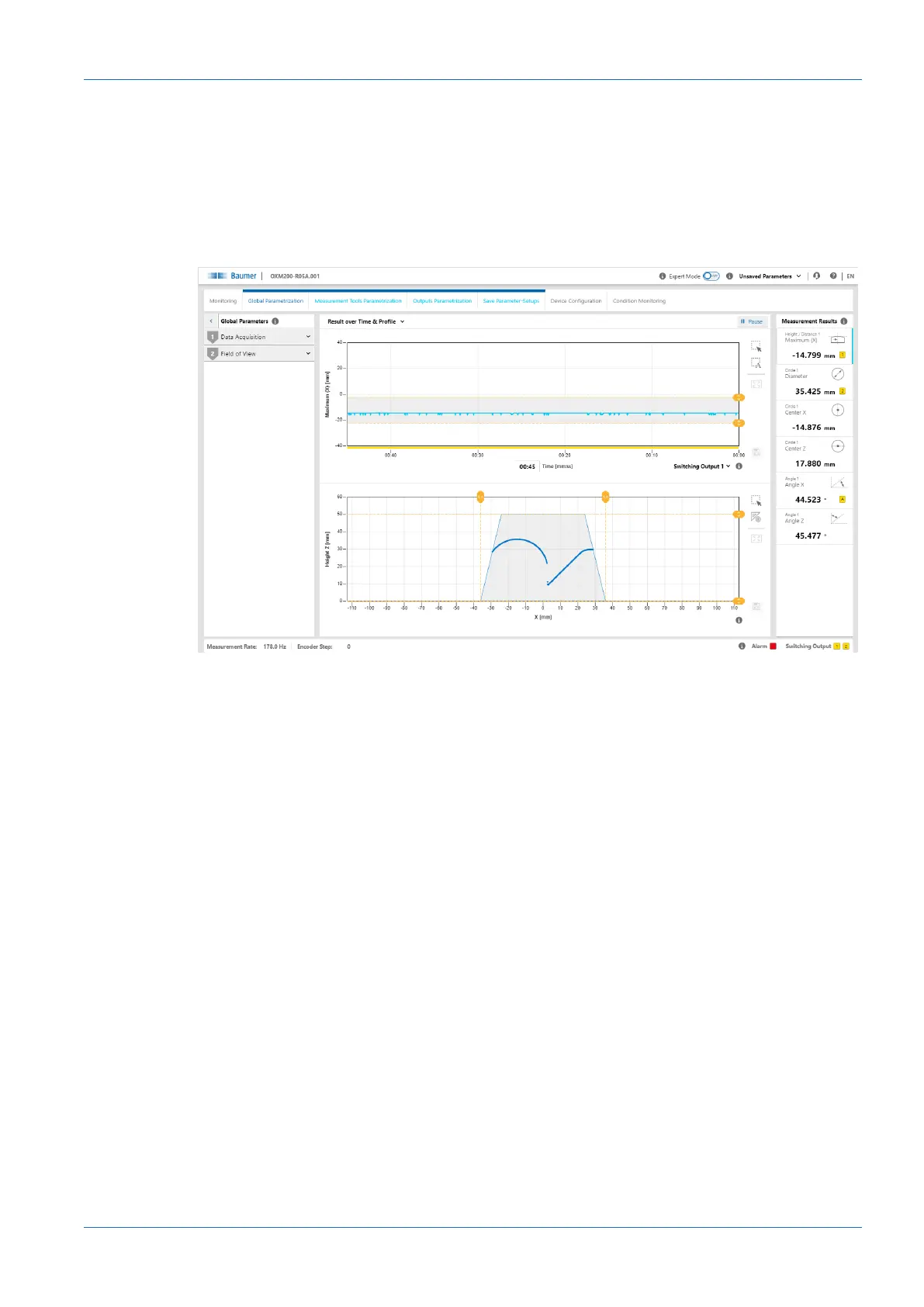
Task: Select the Center X measurement result
Action: coord(815,418)
